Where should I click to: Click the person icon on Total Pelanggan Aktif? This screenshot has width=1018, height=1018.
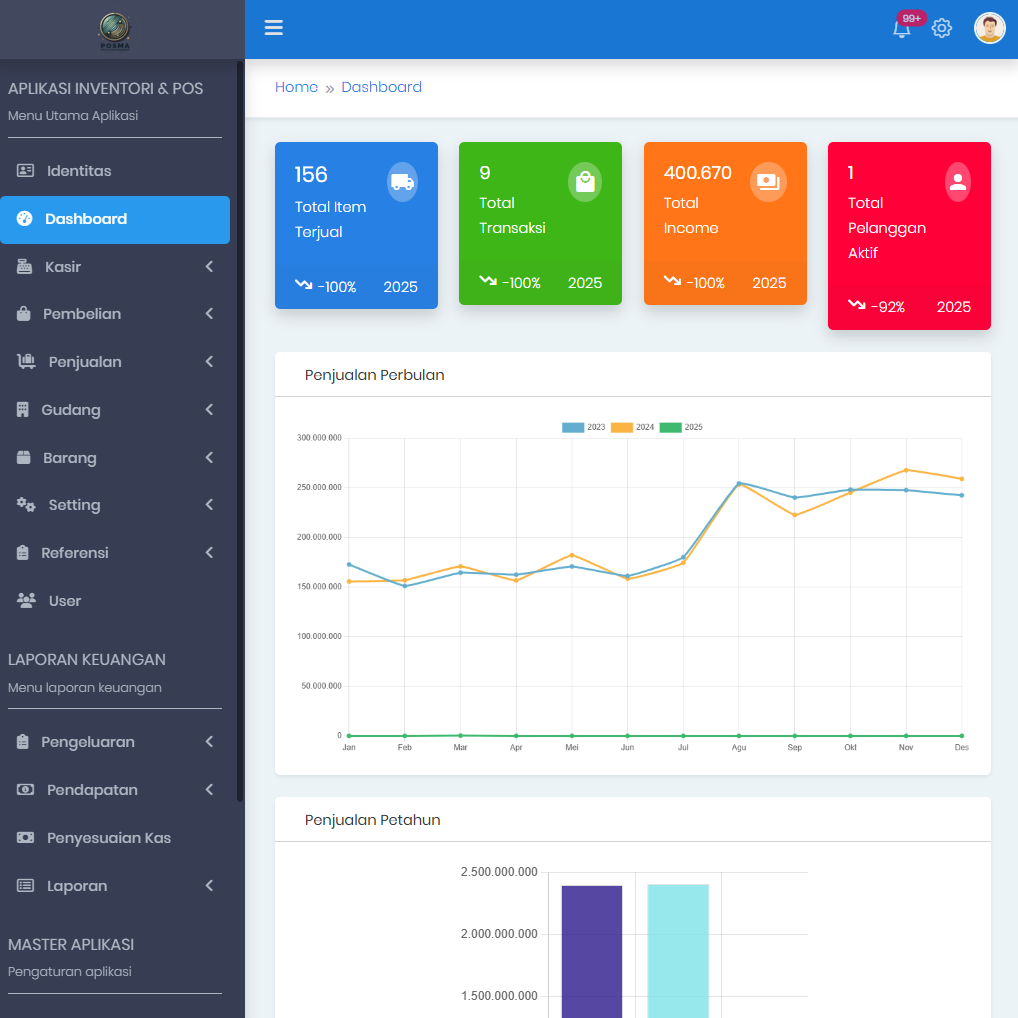(x=957, y=182)
